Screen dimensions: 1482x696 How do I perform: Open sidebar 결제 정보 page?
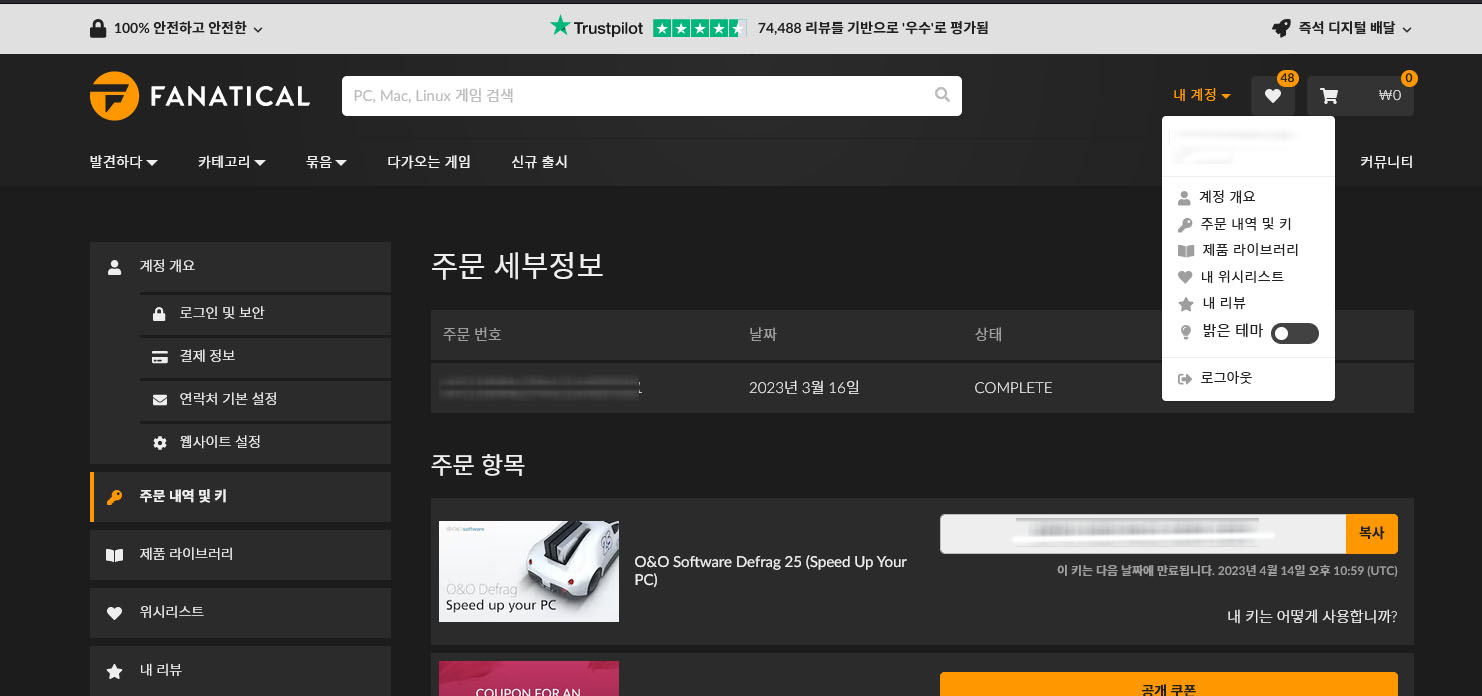click(x=265, y=357)
